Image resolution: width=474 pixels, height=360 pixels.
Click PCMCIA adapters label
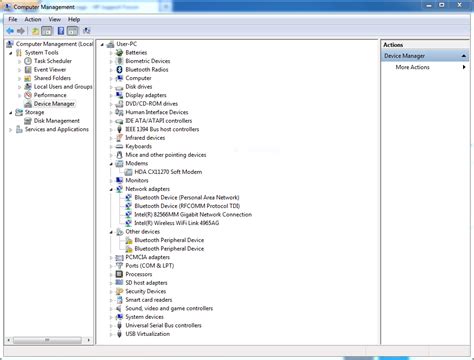148,257
